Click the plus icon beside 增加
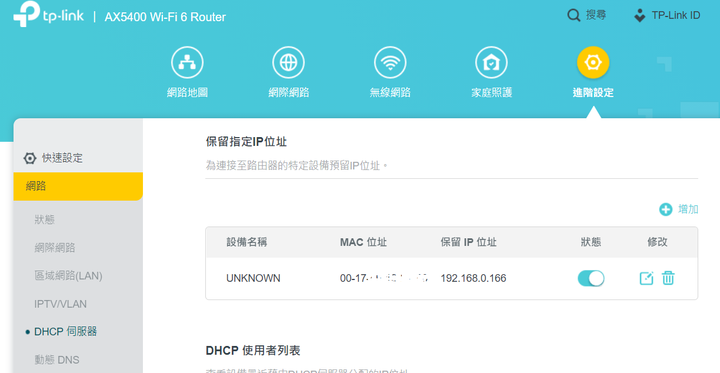Image resolution: width=720 pixels, height=373 pixels. 665,210
